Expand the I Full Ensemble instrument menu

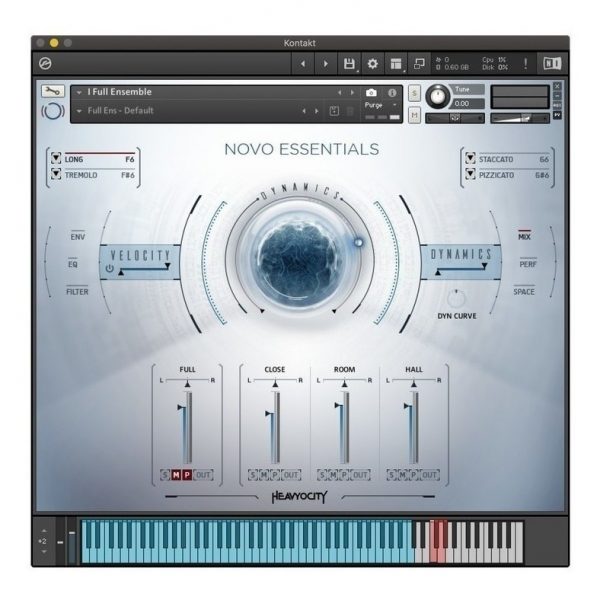[79, 92]
